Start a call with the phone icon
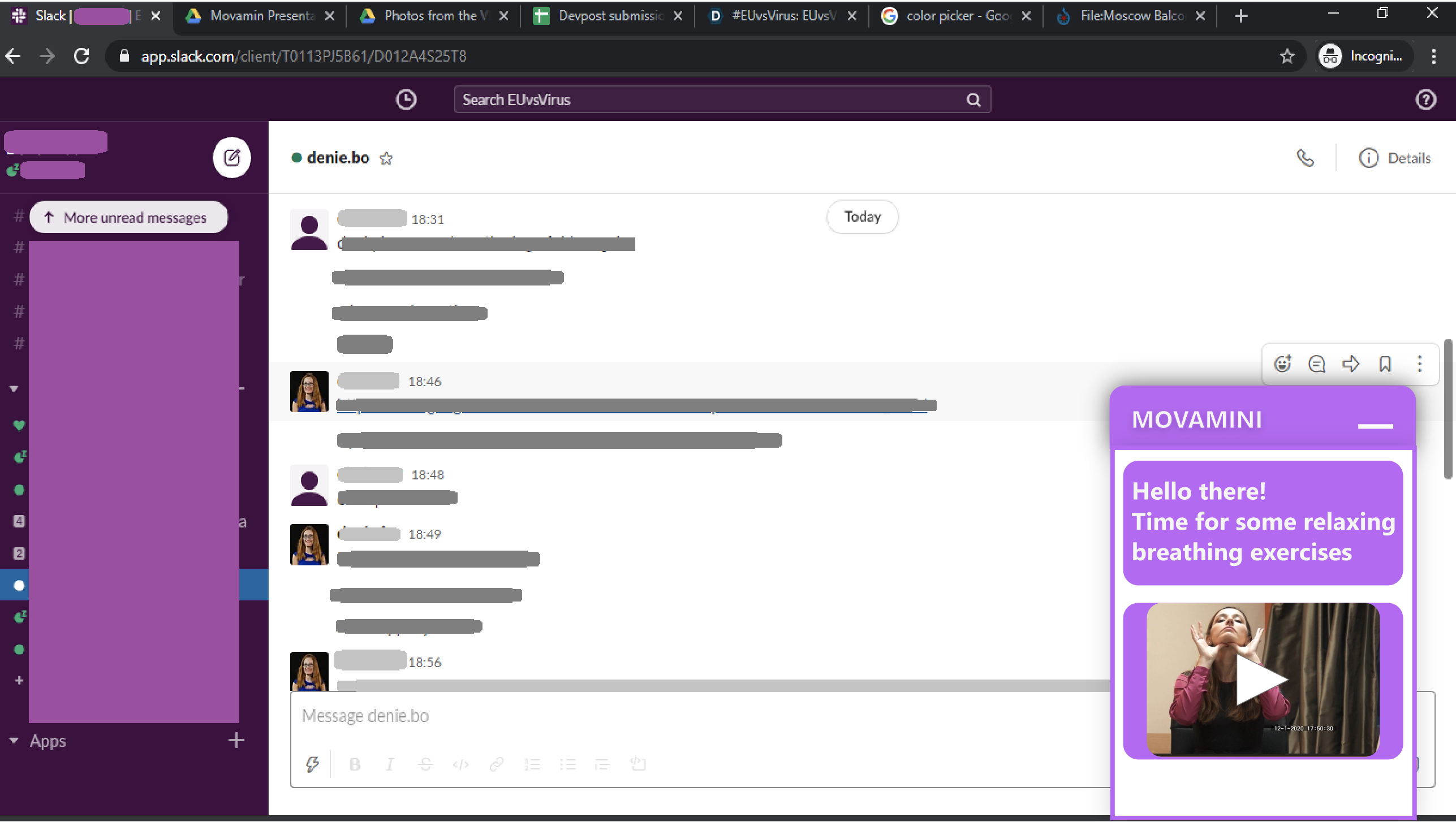 coord(1305,158)
